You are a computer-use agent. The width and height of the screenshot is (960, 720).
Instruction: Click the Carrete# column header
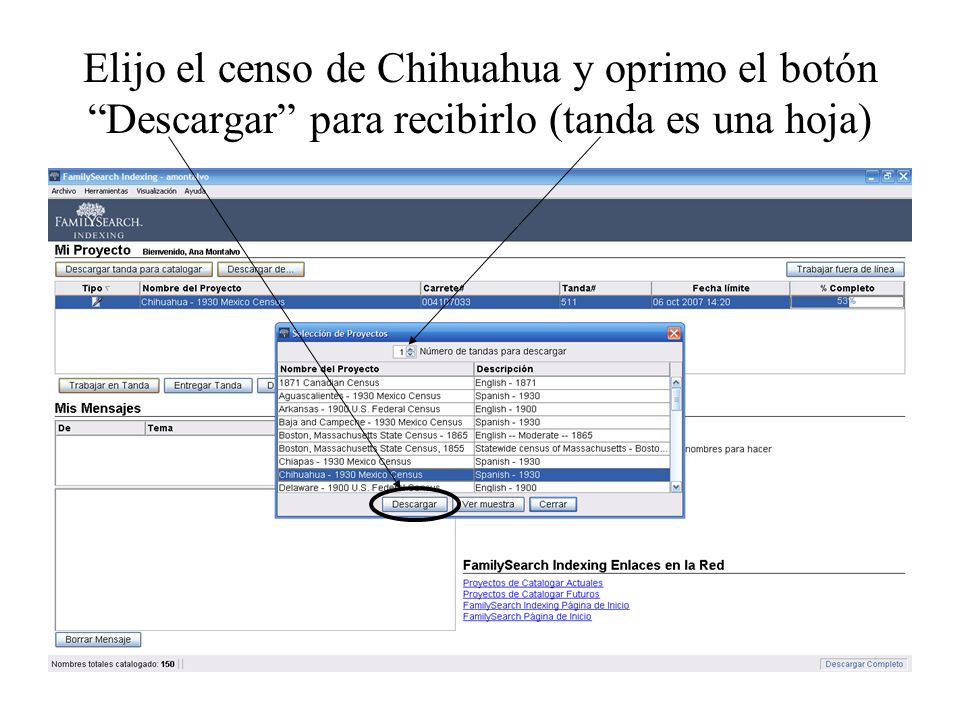click(489, 288)
